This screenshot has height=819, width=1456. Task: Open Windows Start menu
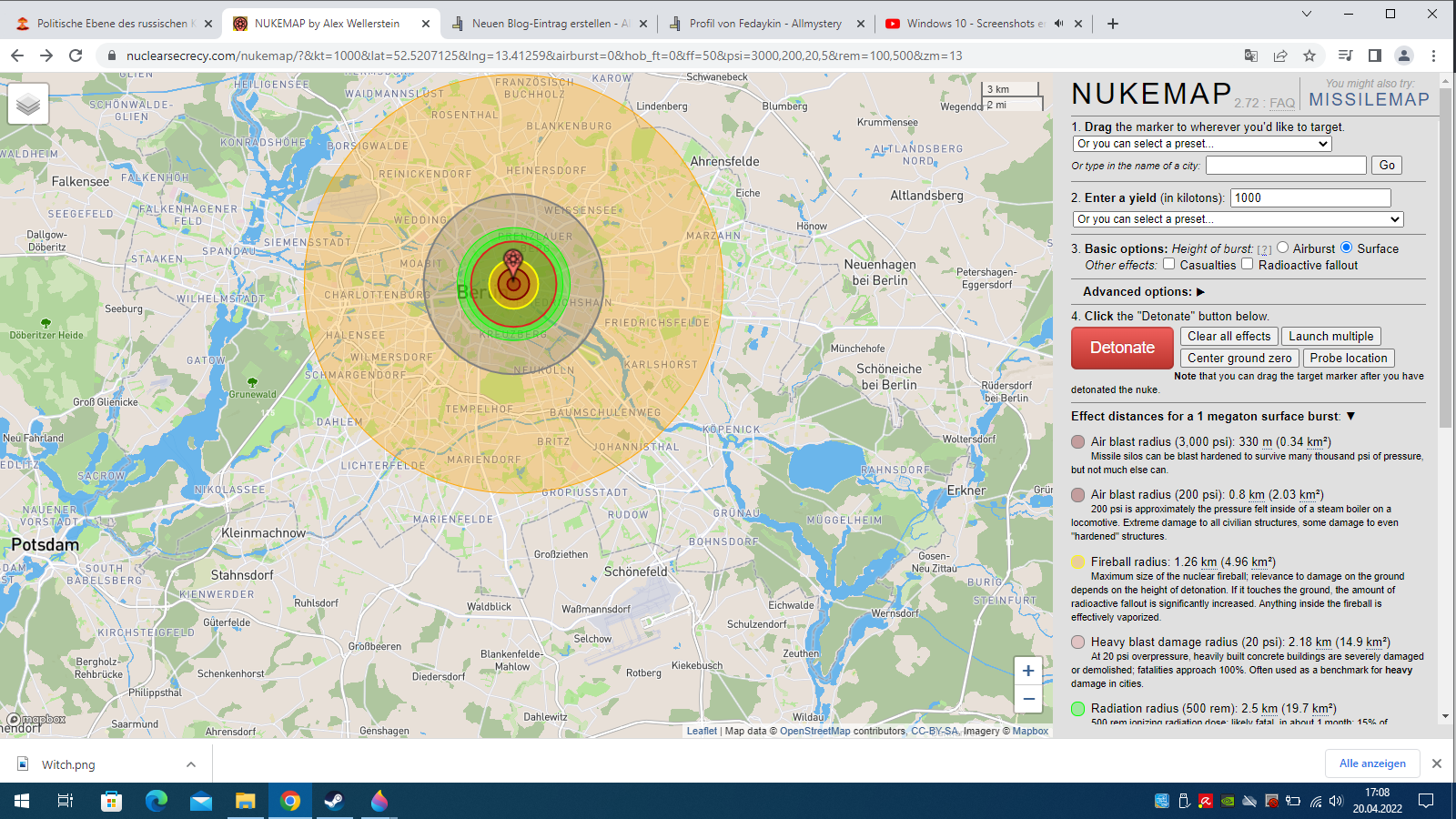[x=22, y=801]
